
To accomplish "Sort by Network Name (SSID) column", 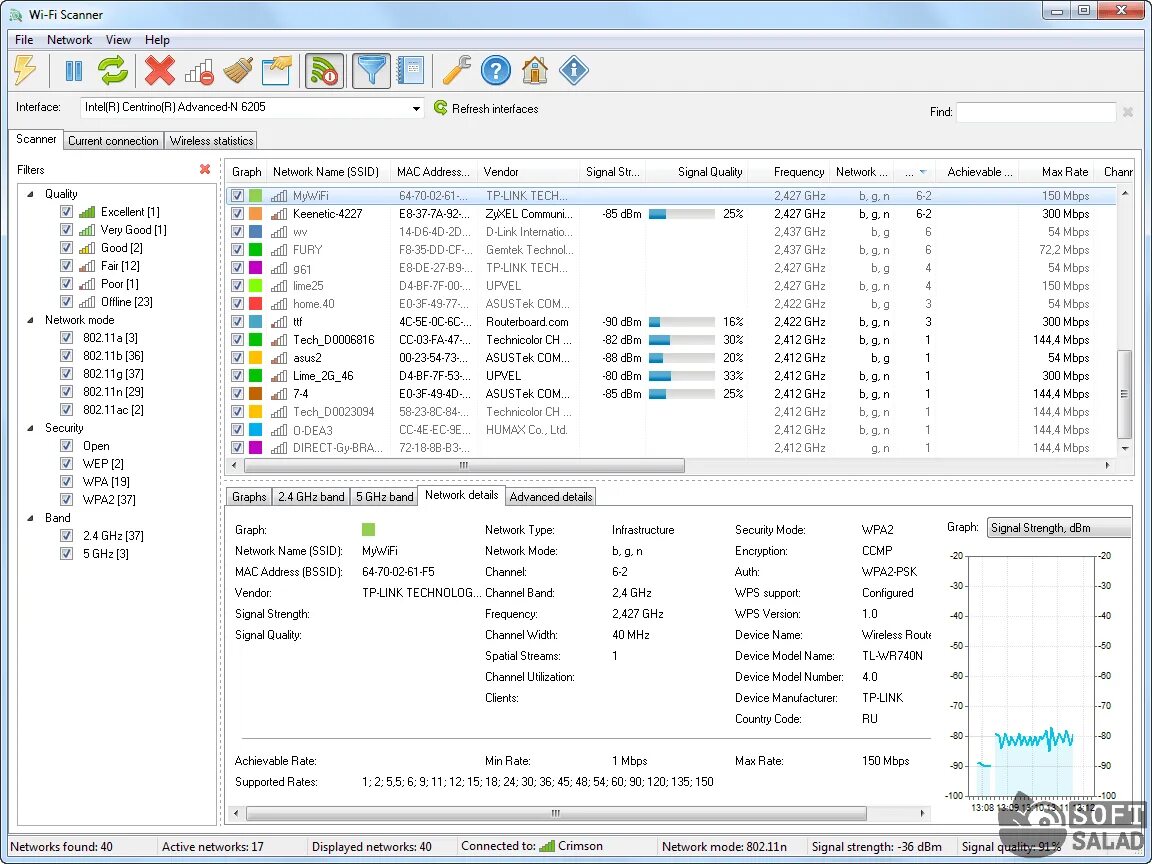I will coord(326,172).
